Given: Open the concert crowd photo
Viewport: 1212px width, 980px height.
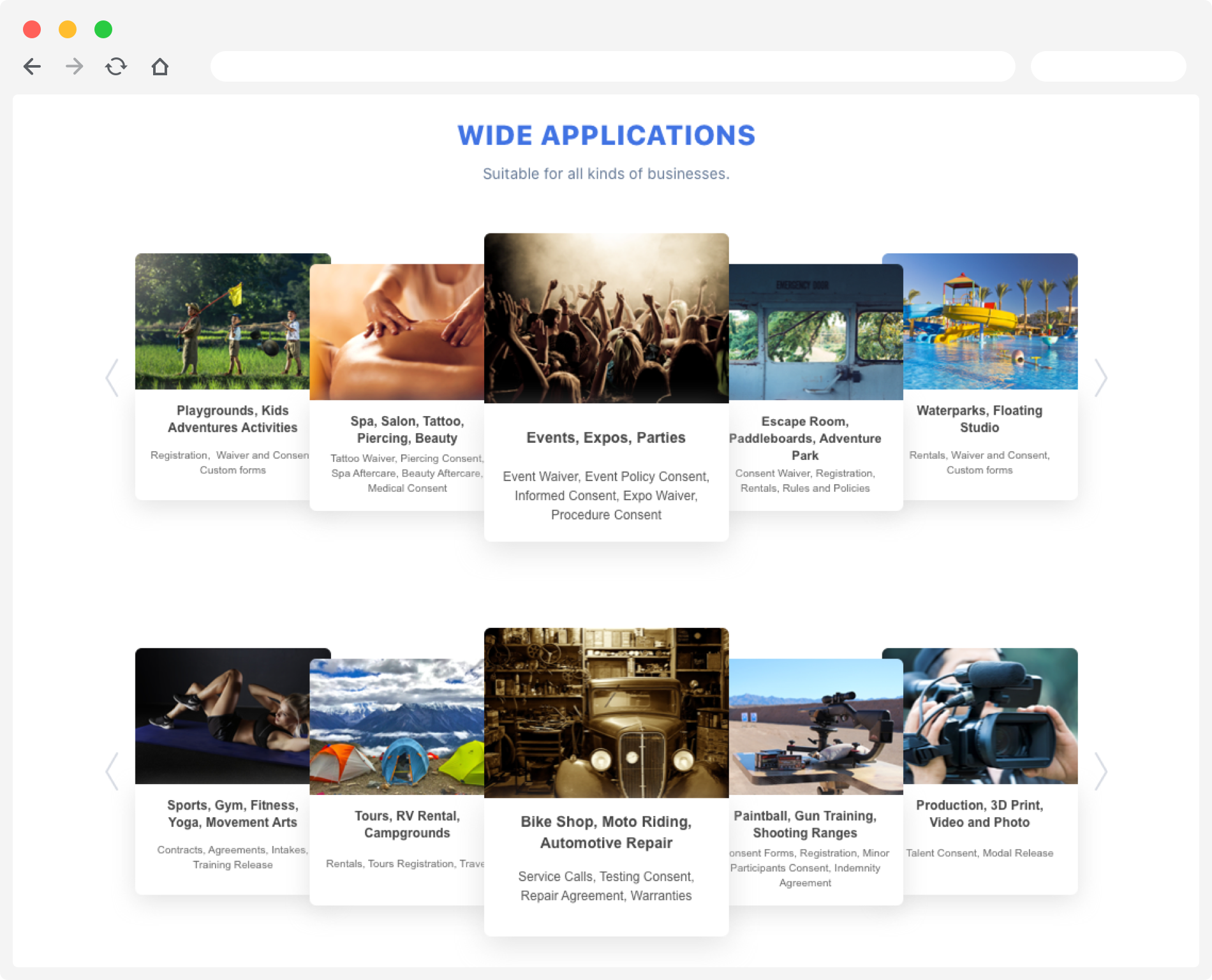Looking at the screenshot, I should [x=606, y=318].
